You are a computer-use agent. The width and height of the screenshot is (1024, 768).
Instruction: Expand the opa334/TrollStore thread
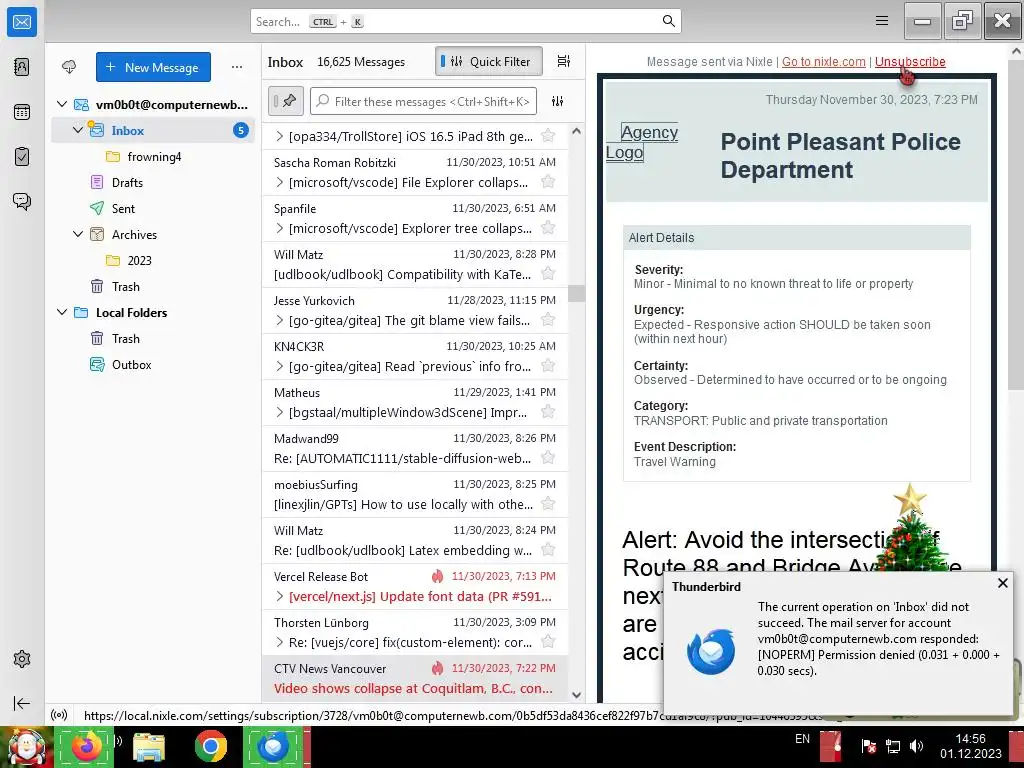[280, 136]
